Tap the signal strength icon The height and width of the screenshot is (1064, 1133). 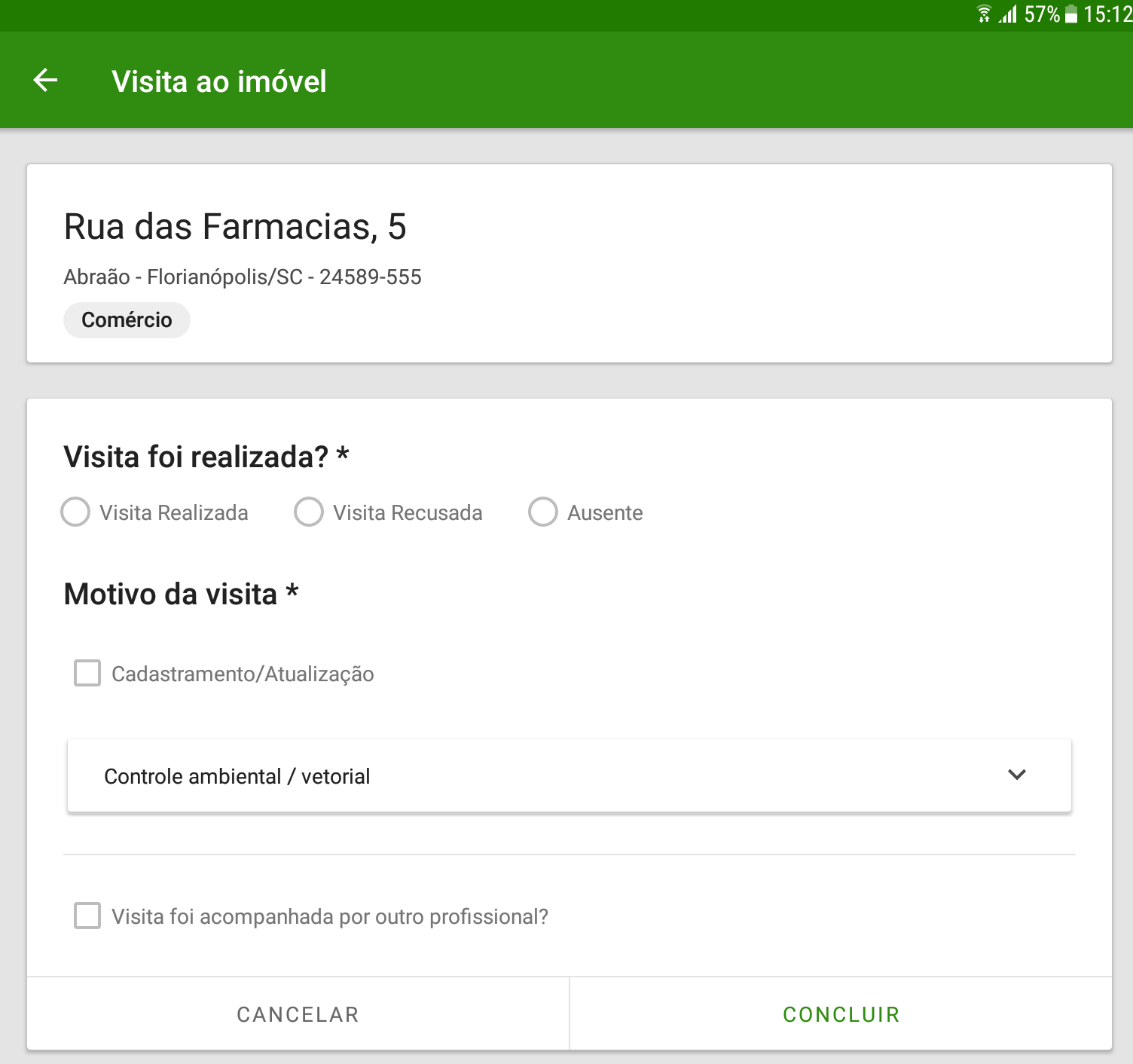point(1008,14)
